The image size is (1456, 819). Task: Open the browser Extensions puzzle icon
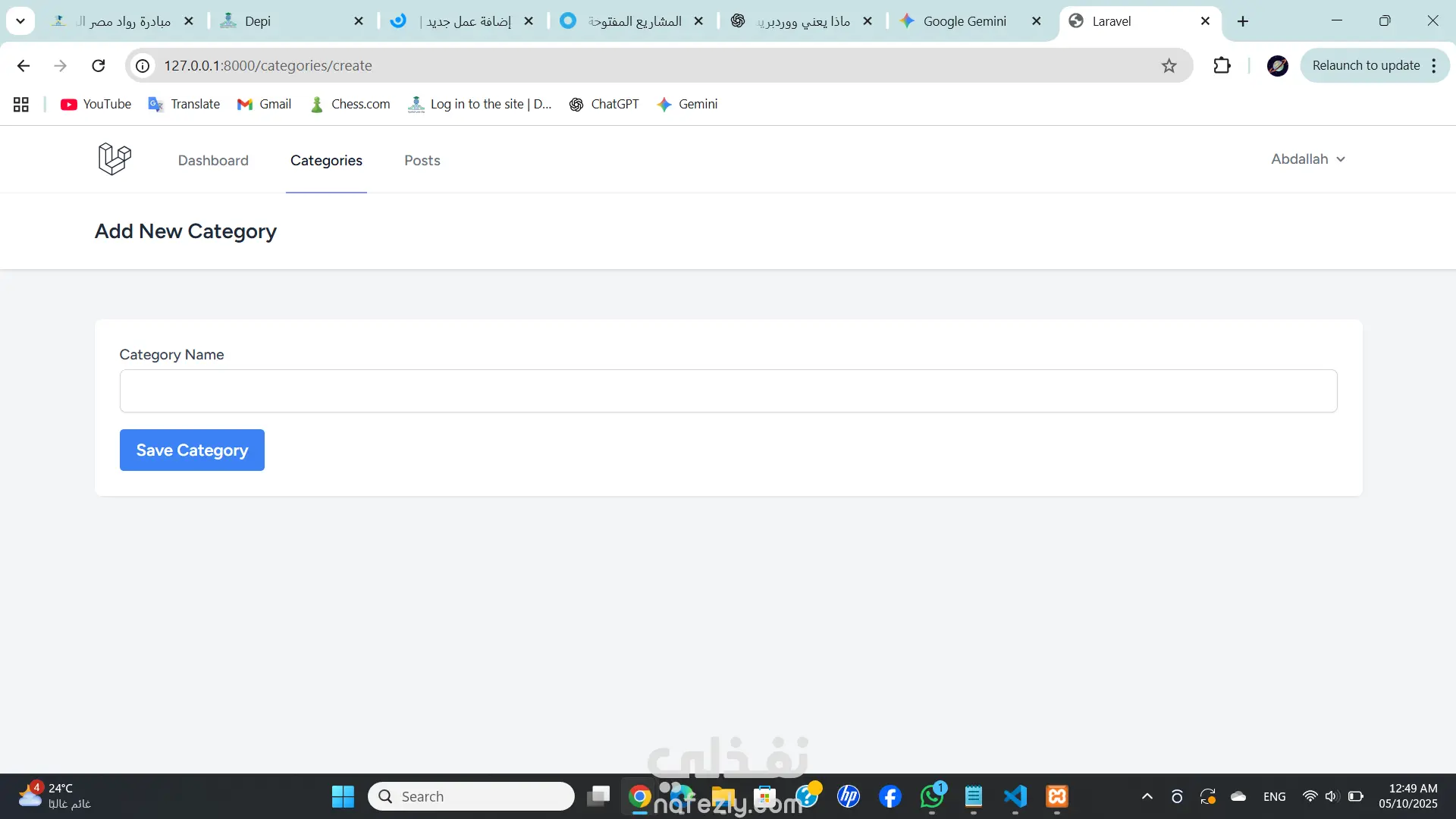[1222, 66]
